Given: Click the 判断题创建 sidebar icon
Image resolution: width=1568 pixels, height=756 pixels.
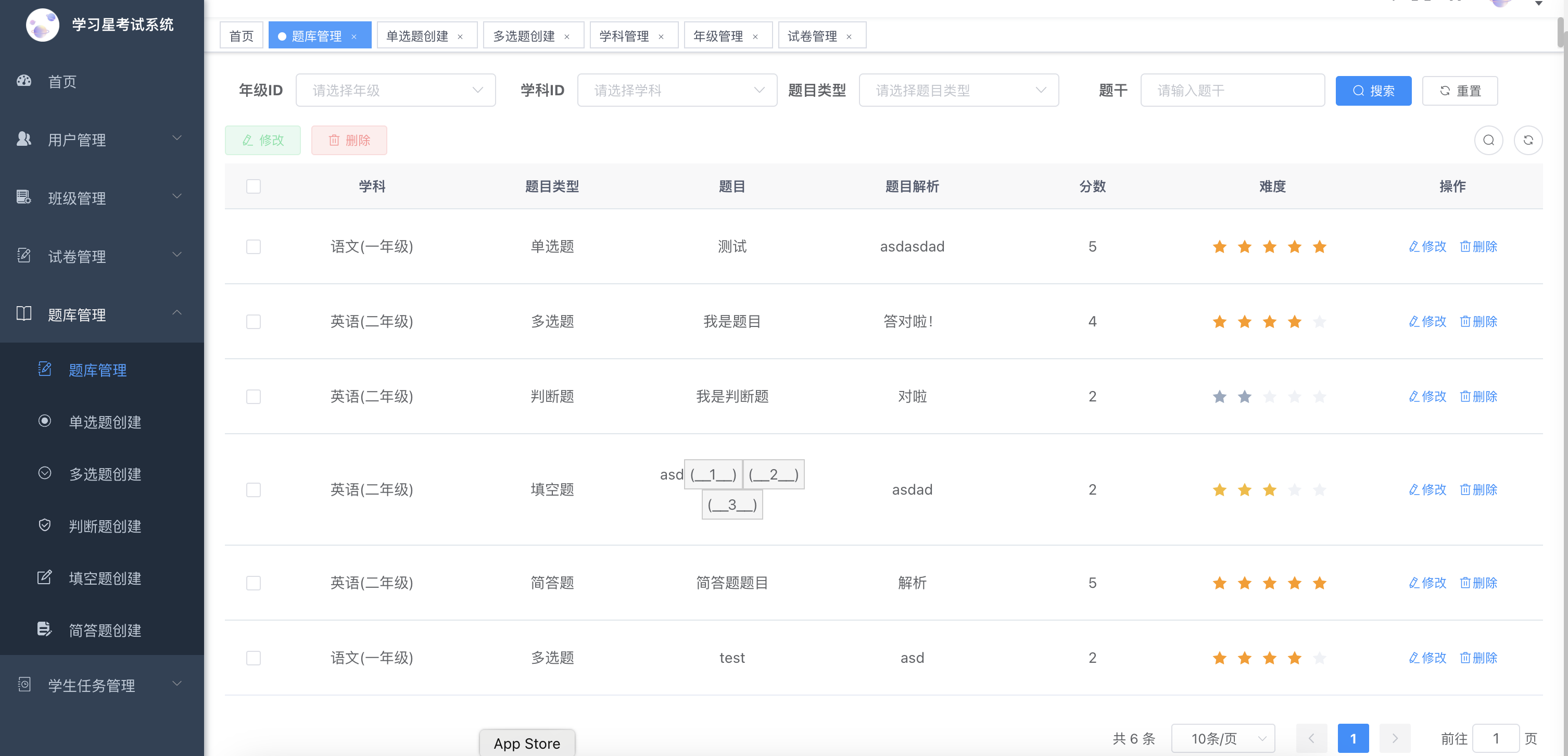Looking at the screenshot, I should [44, 525].
